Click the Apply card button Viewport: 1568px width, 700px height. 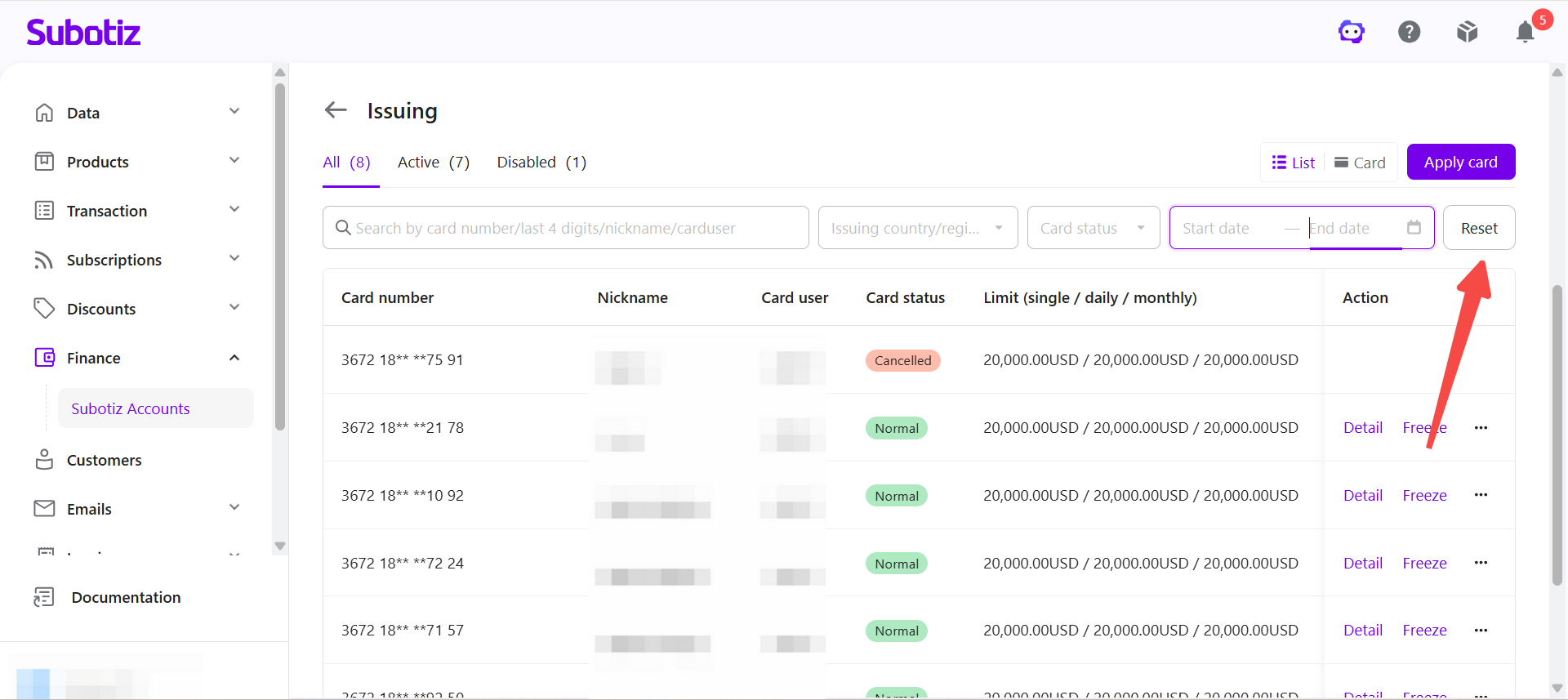coord(1461,162)
